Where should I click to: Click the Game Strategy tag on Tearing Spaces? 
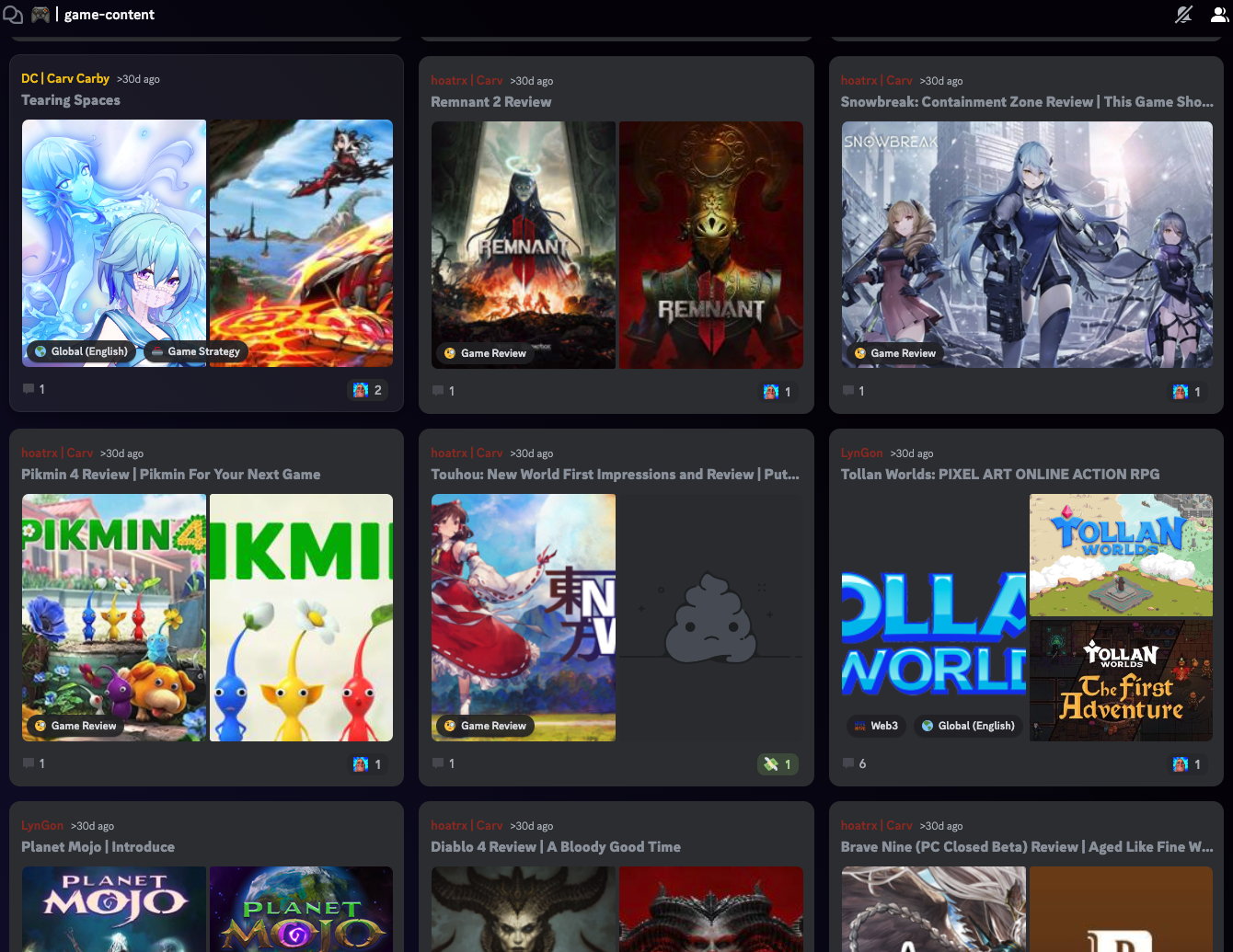(195, 351)
